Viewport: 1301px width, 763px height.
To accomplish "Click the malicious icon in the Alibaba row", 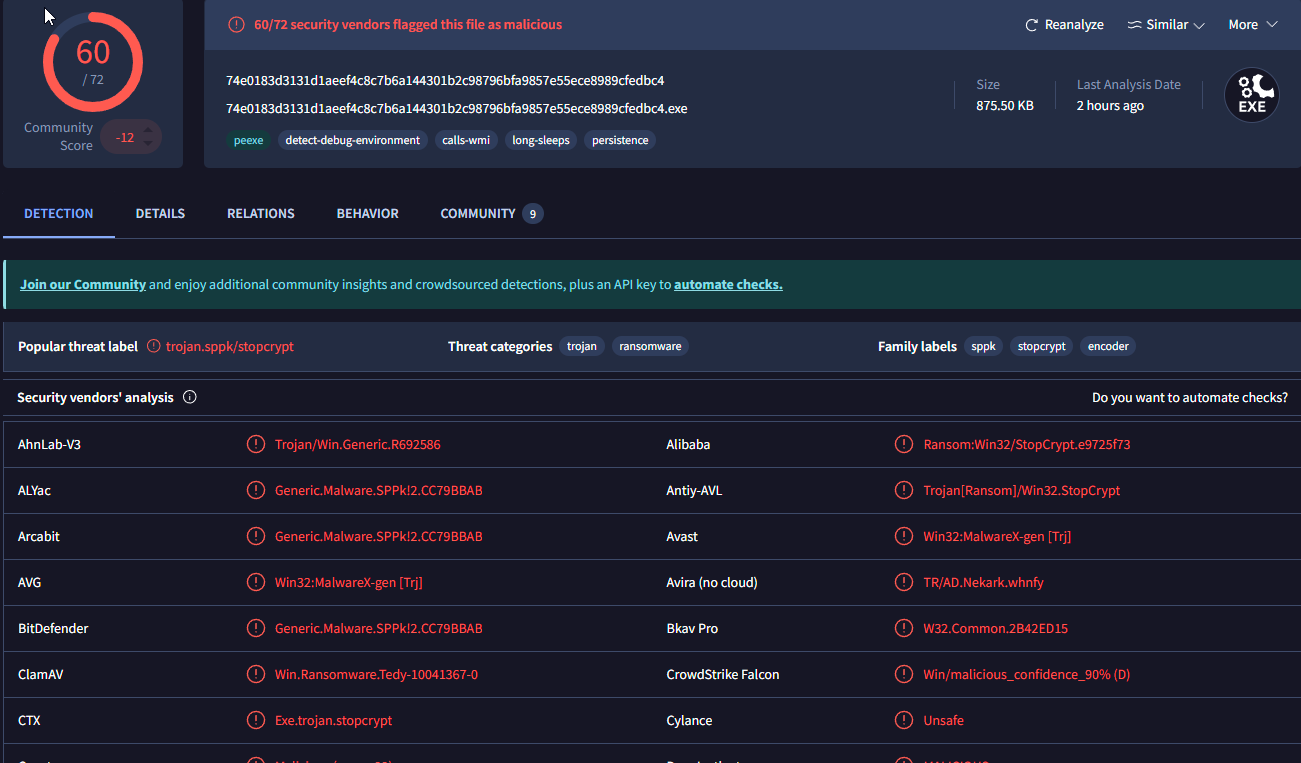I will coord(904,444).
